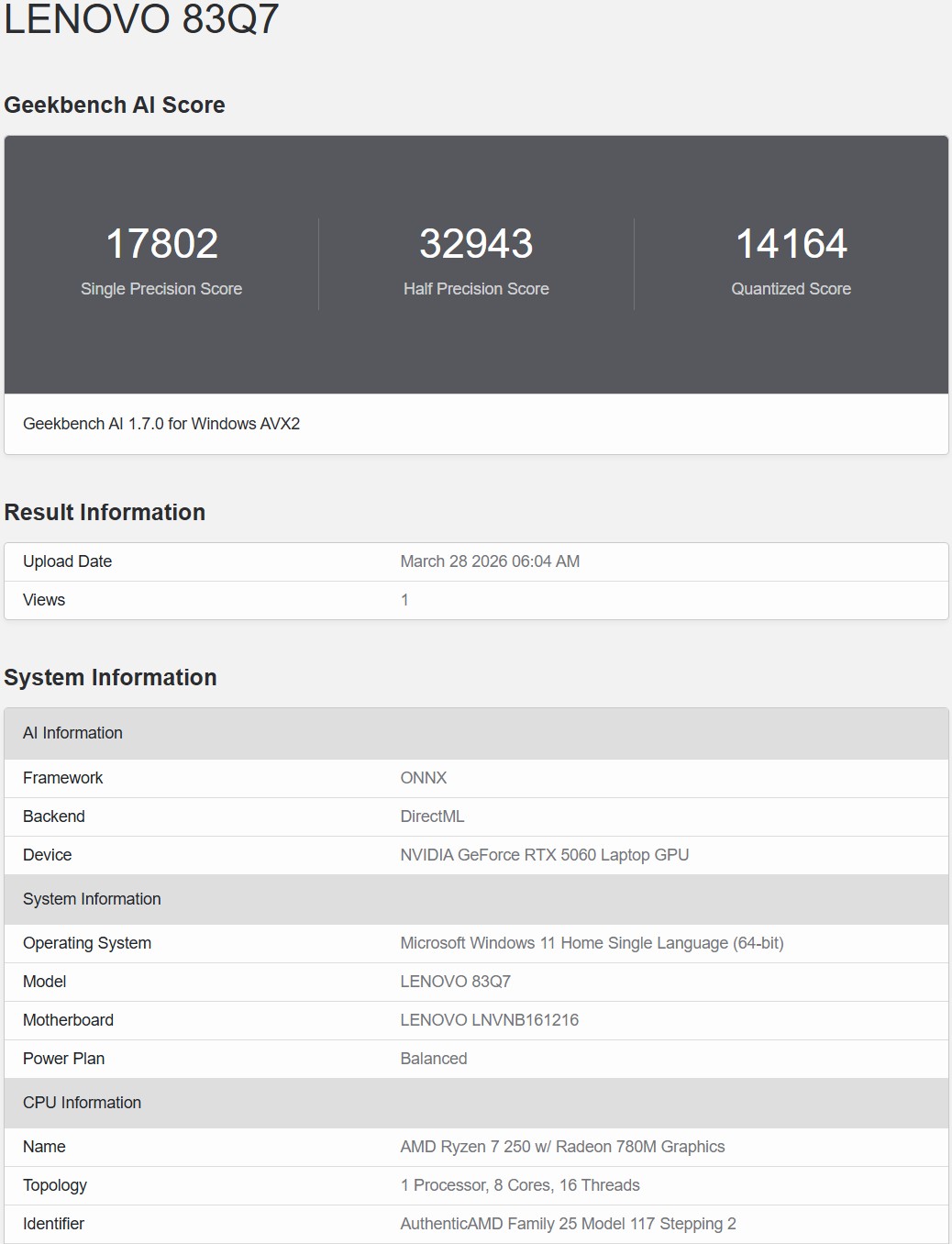Click the Upload Date row
Image resolution: width=952 pixels, height=1244 pixels.
pyautogui.click(x=67, y=561)
